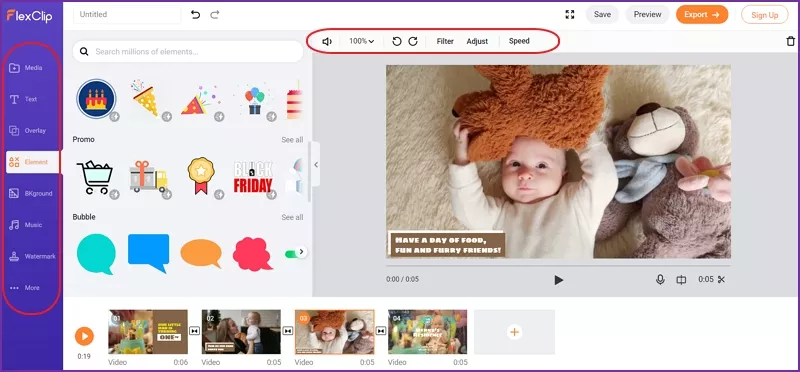The image size is (800, 372).
Task: Play the whole timeline
Action: click(84, 336)
